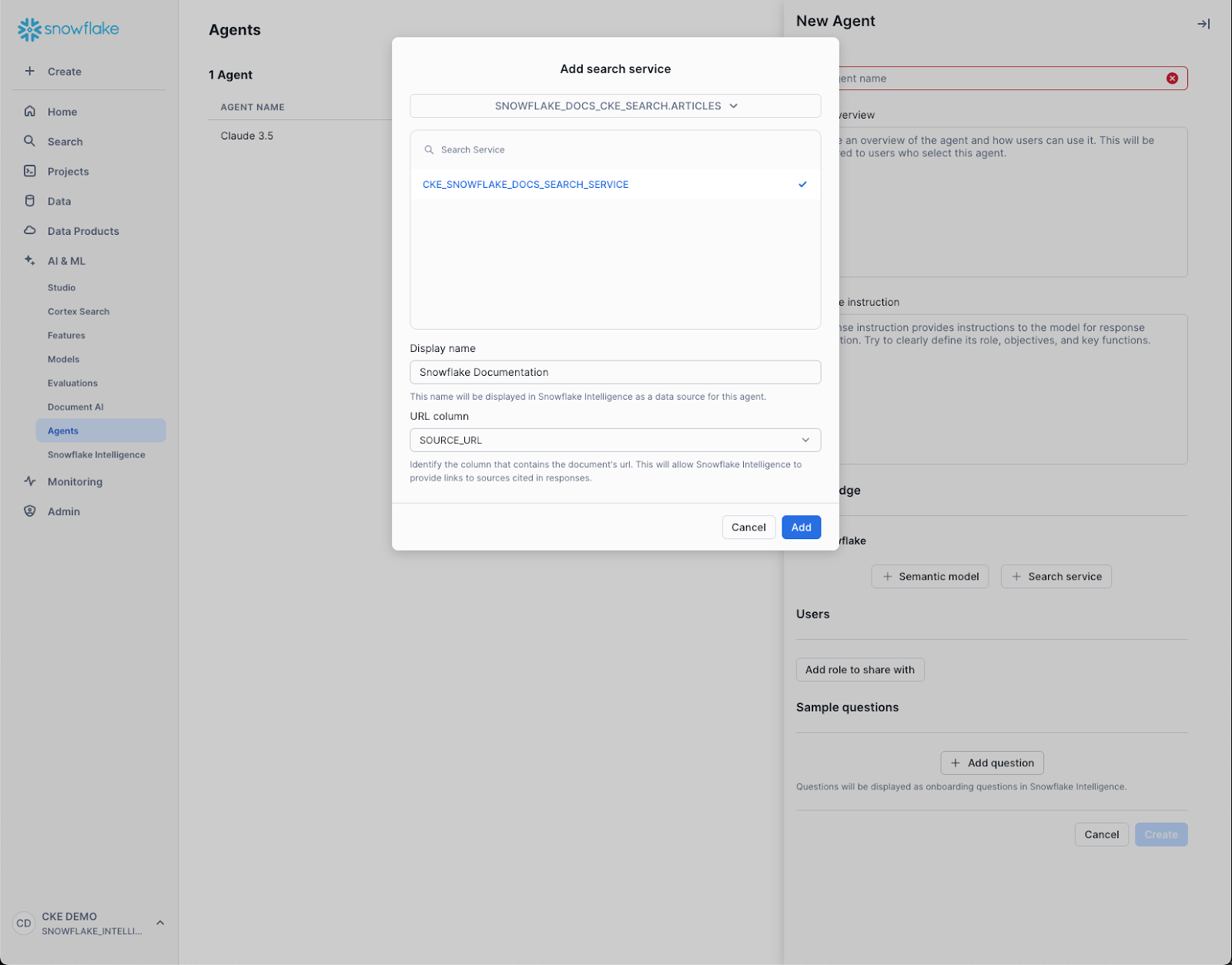Click the AI & ML sparkle icon
The height and width of the screenshot is (965, 1232).
click(x=30, y=260)
